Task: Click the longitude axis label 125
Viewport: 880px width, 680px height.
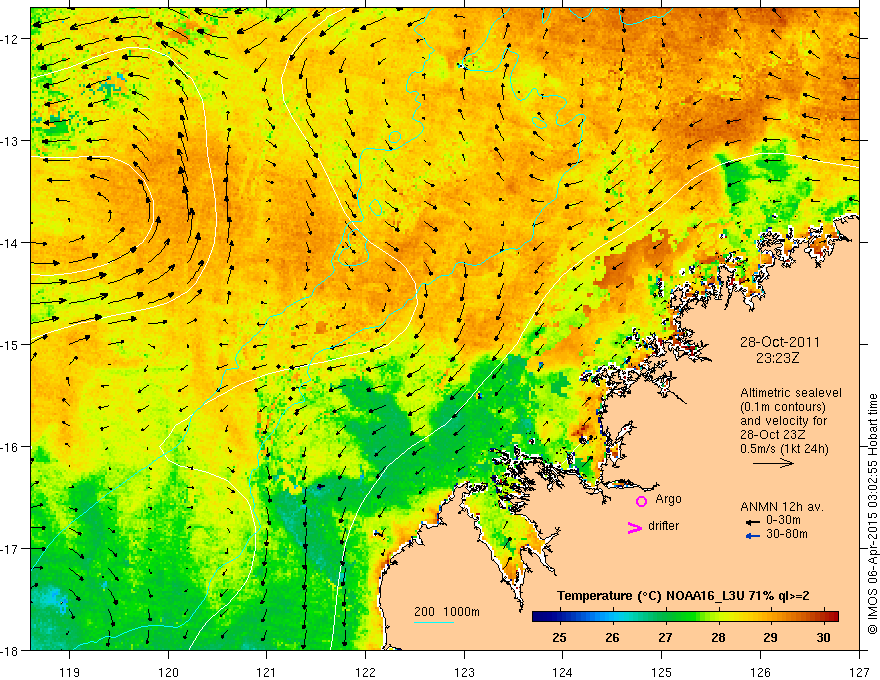Action: (662, 672)
